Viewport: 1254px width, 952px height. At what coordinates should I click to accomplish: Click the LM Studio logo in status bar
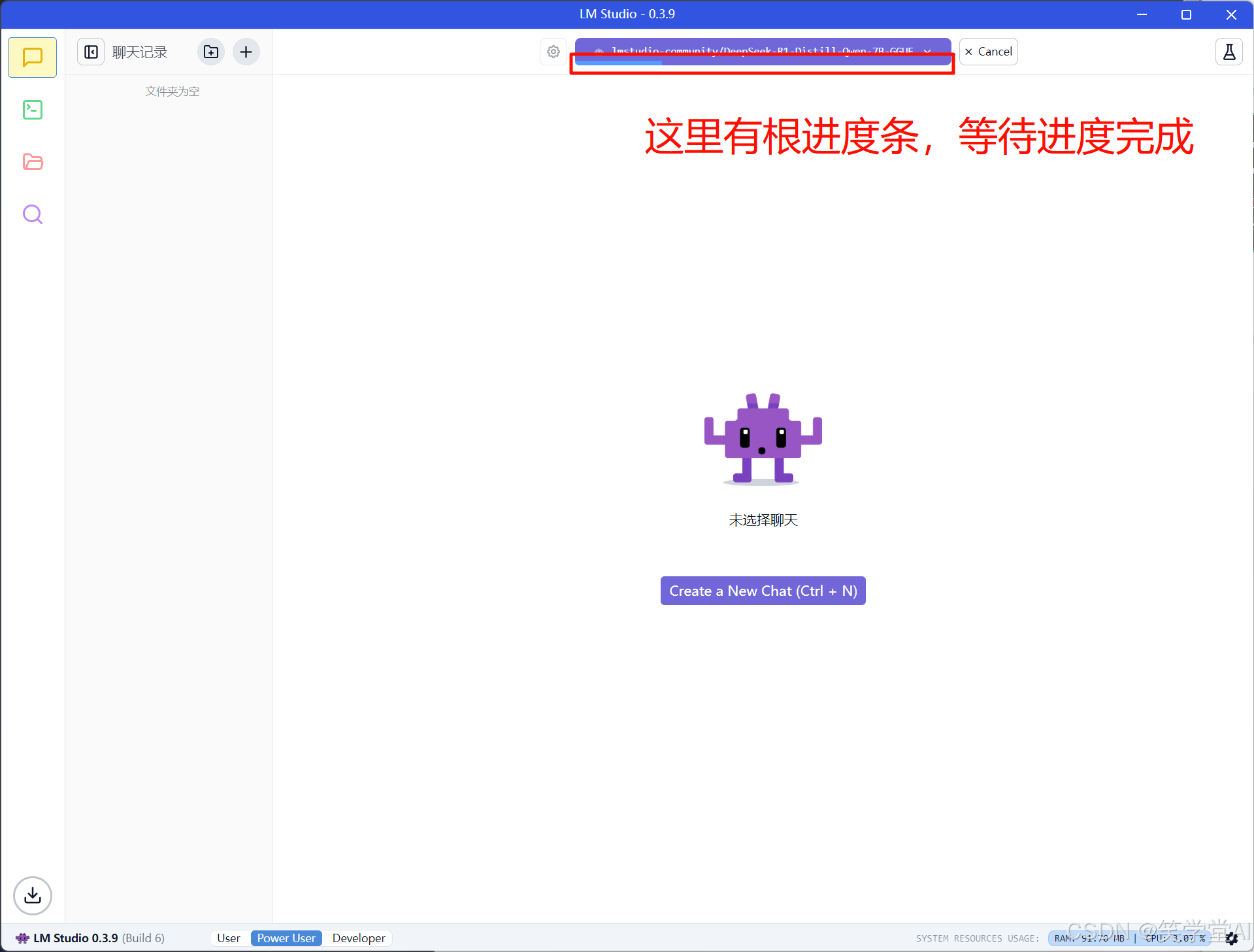22,938
